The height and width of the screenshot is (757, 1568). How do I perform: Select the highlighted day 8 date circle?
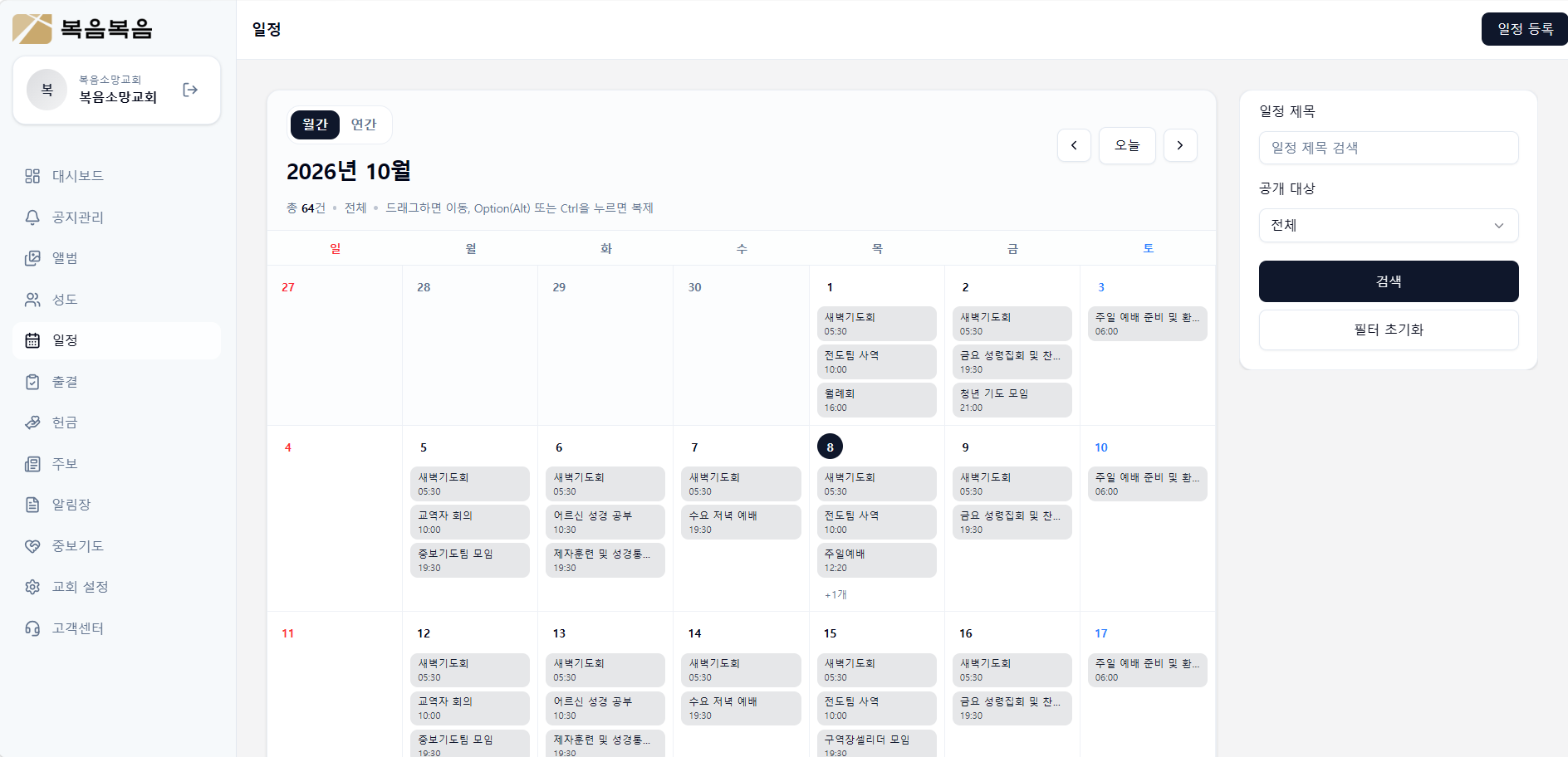coord(830,447)
